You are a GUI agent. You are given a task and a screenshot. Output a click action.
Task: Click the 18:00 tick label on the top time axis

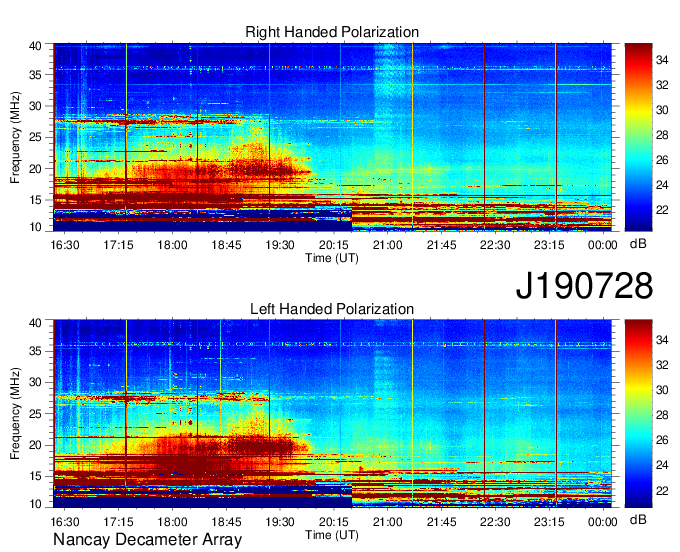pos(172,245)
